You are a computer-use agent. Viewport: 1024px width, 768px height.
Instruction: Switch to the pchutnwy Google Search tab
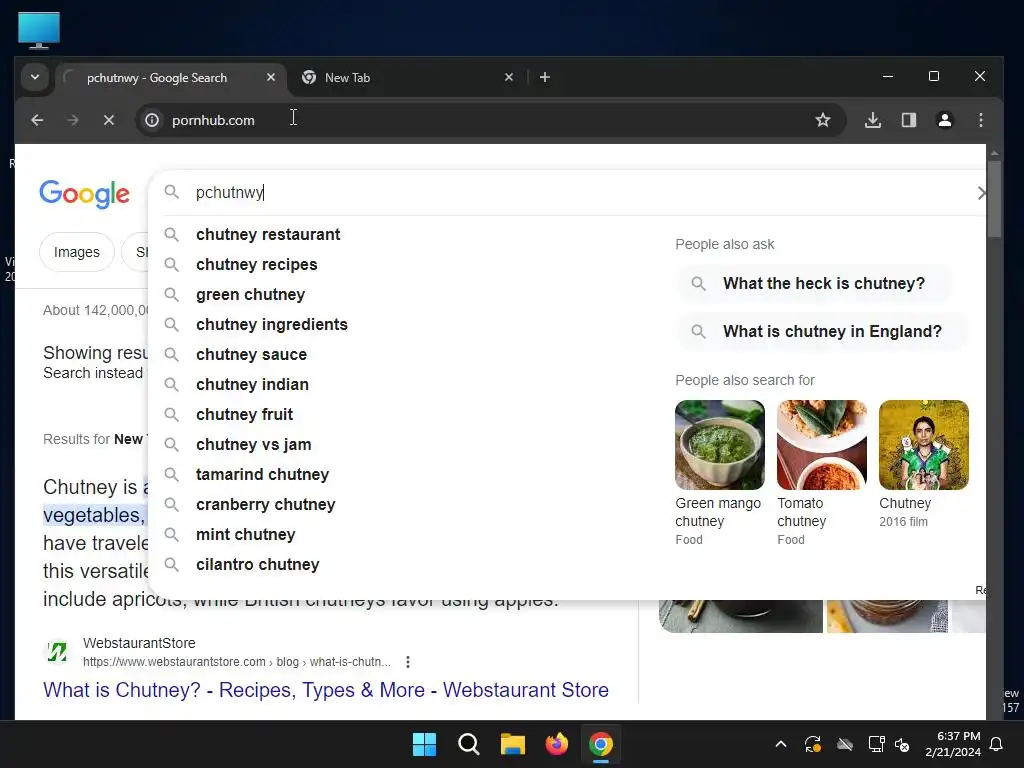click(171, 78)
